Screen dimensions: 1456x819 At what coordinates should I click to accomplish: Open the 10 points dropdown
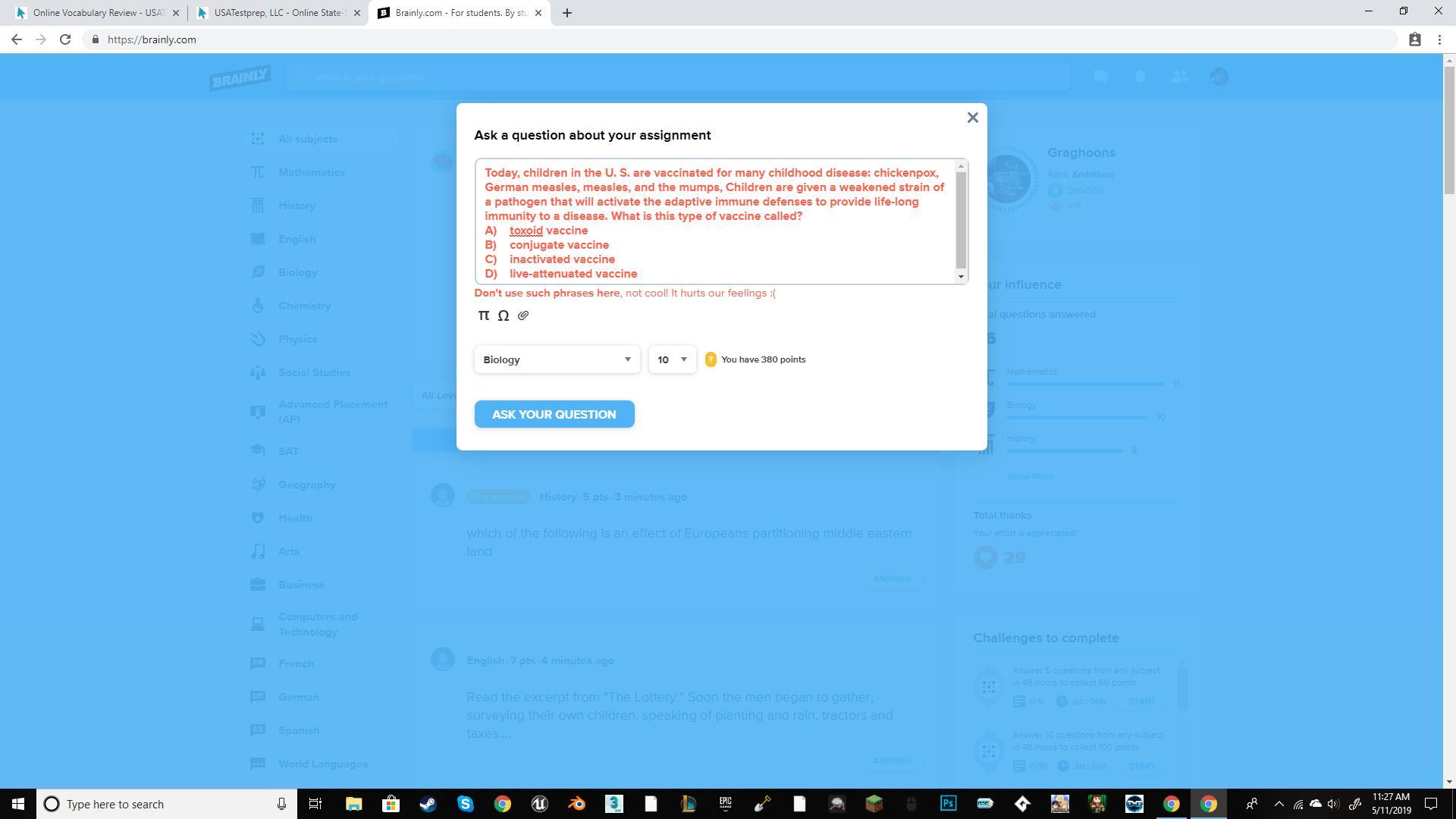[x=672, y=359]
